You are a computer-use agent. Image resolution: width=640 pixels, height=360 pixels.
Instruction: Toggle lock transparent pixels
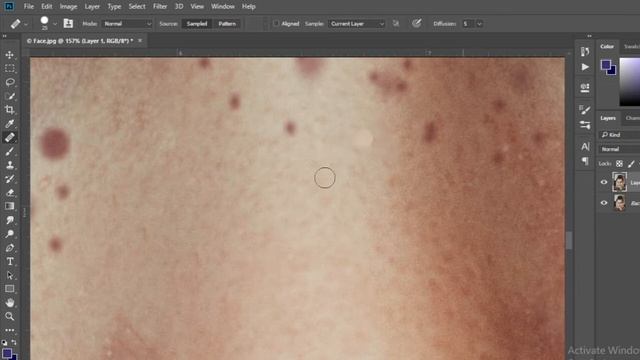[x=619, y=164]
